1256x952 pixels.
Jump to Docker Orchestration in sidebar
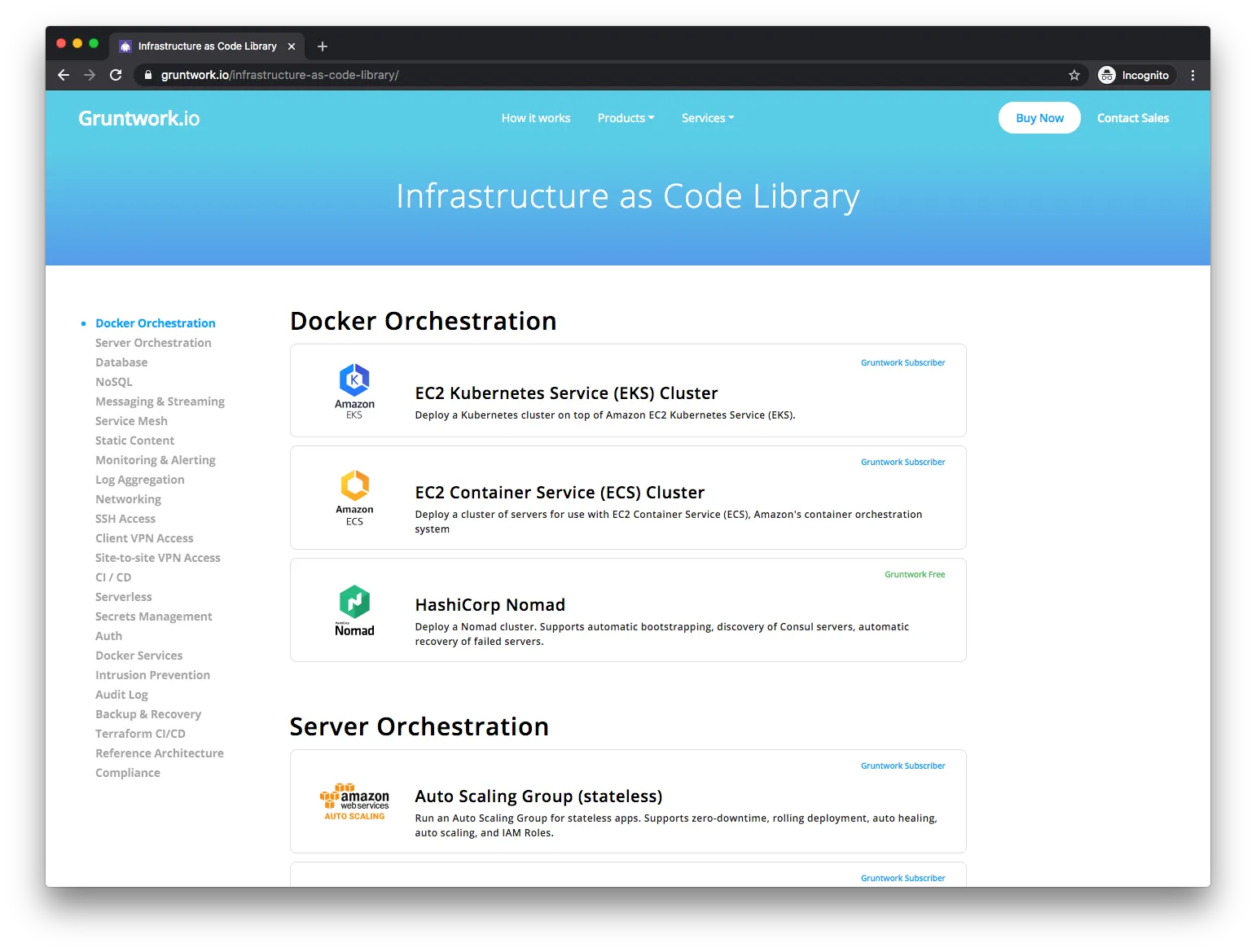(156, 323)
